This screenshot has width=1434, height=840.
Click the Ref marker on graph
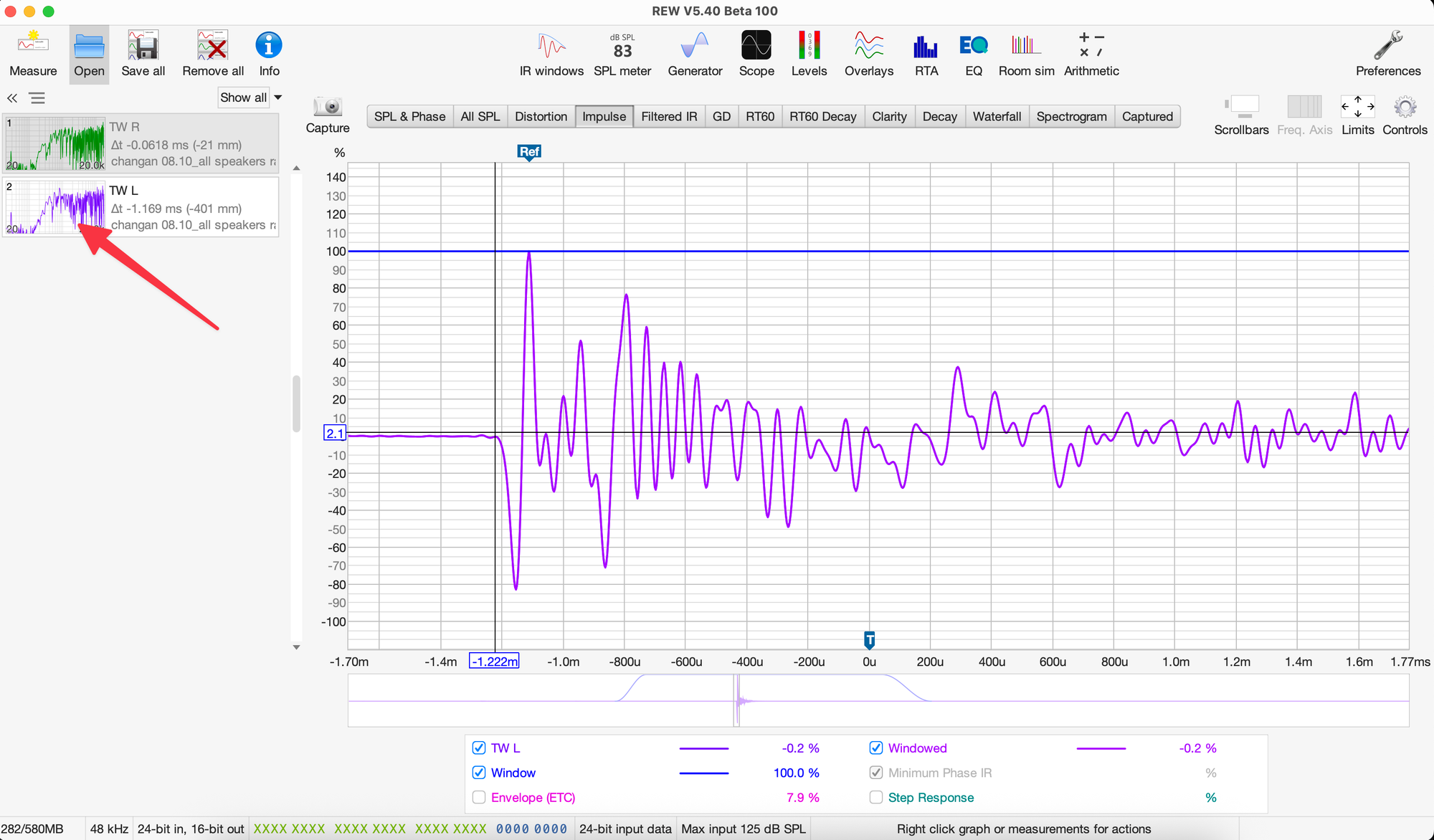pos(529,152)
